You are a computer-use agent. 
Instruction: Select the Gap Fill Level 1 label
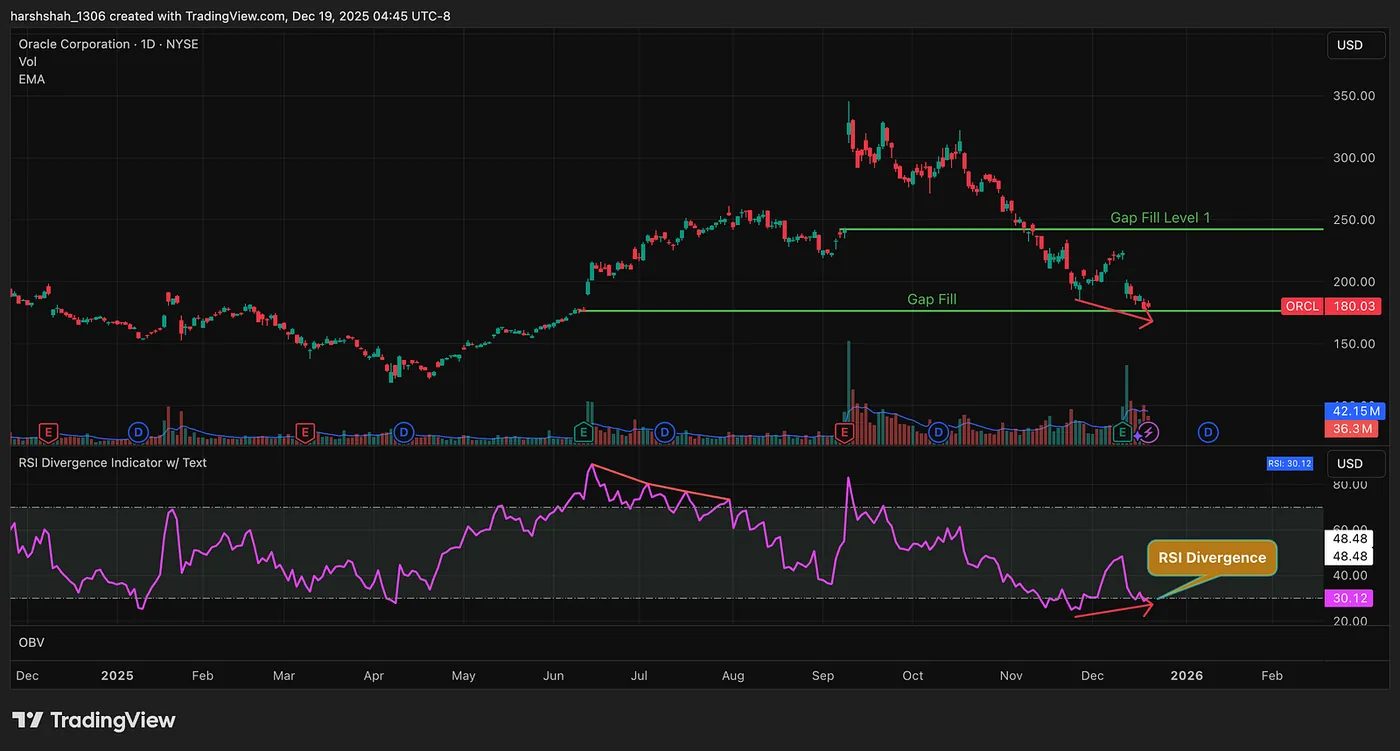click(x=1160, y=217)
